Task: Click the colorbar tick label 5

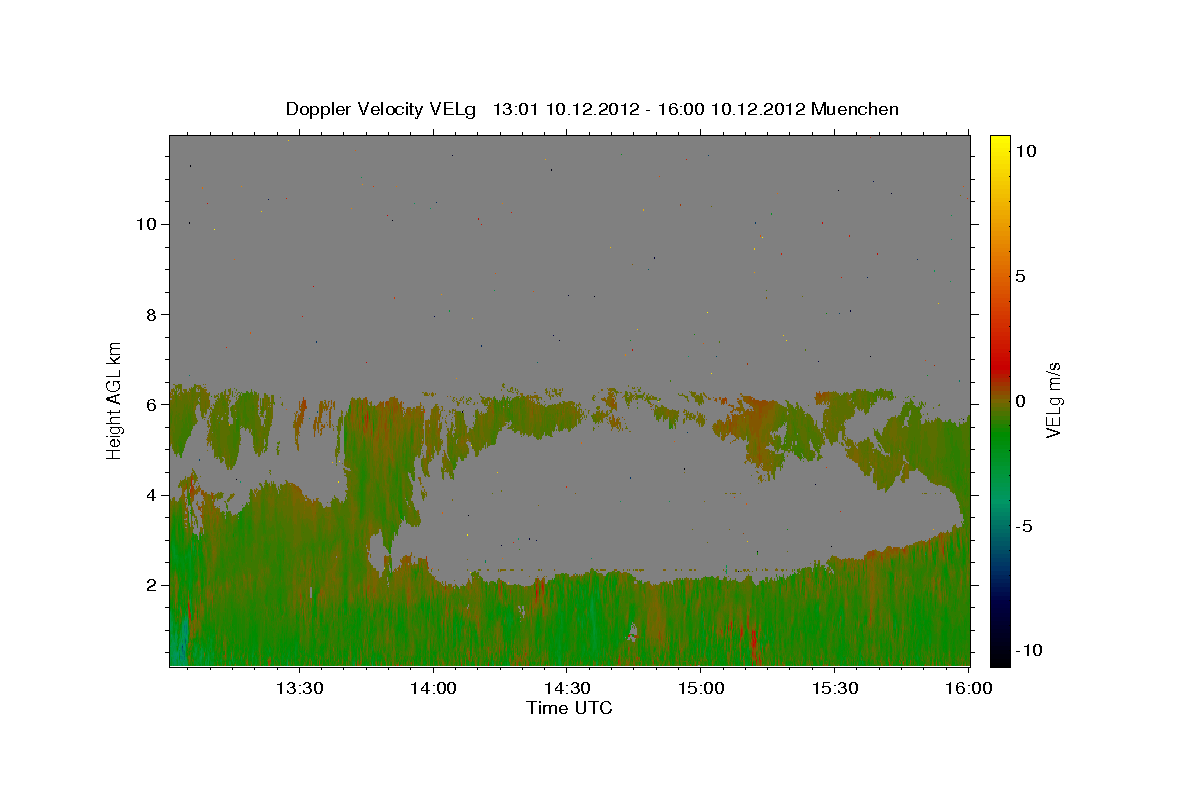Action: click(x=1020, y=276)
